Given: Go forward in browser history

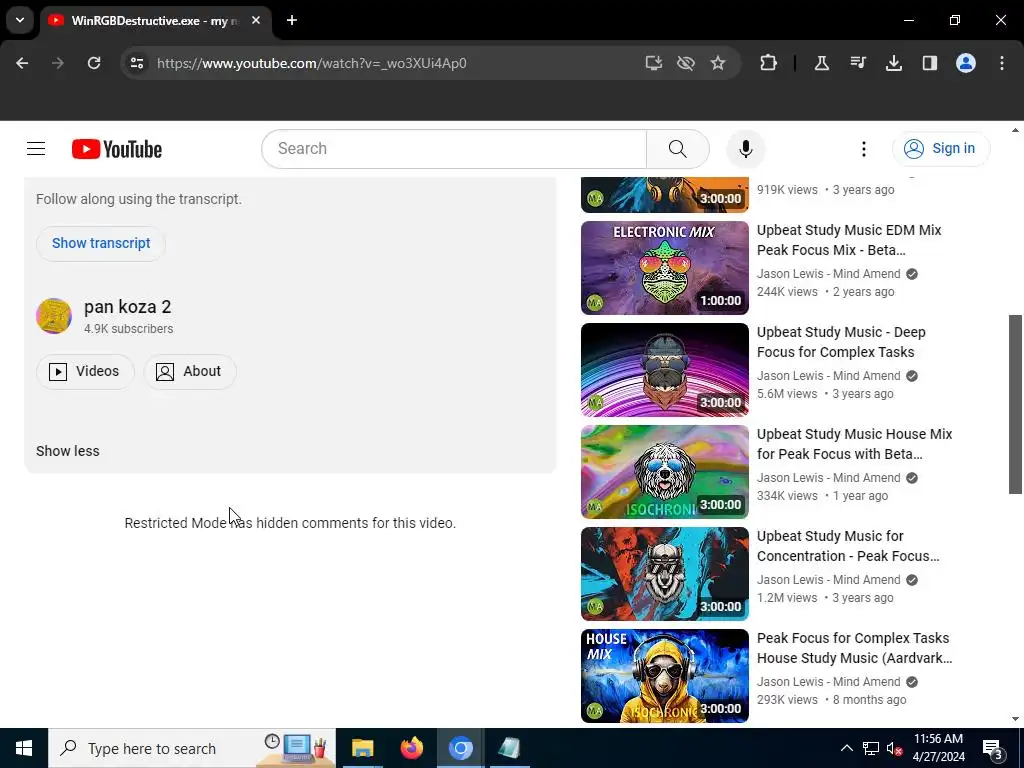Looking at the screenshot, I should tap(58, 63).
